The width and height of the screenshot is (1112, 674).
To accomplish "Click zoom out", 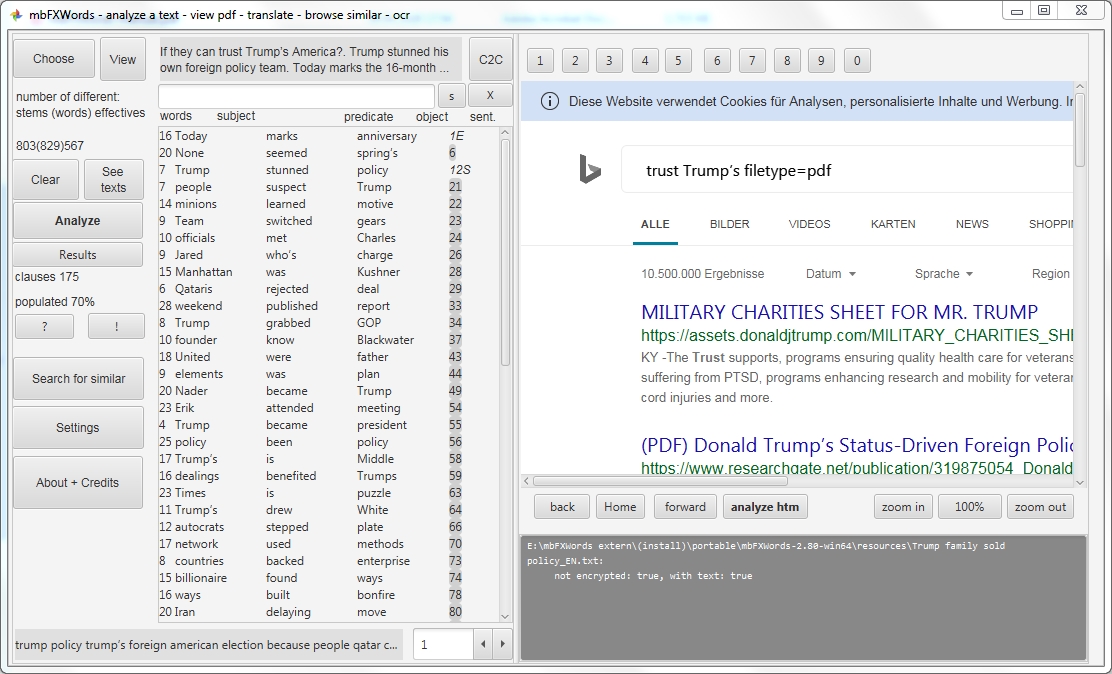I will pos(1040,507).
